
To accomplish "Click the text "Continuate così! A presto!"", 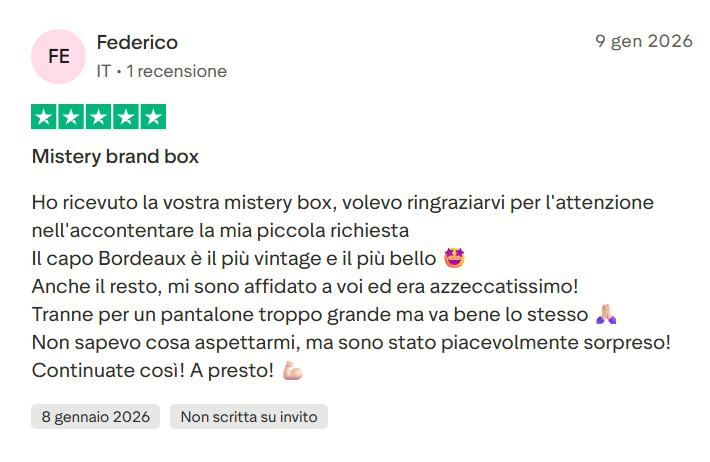I will 152,370.
